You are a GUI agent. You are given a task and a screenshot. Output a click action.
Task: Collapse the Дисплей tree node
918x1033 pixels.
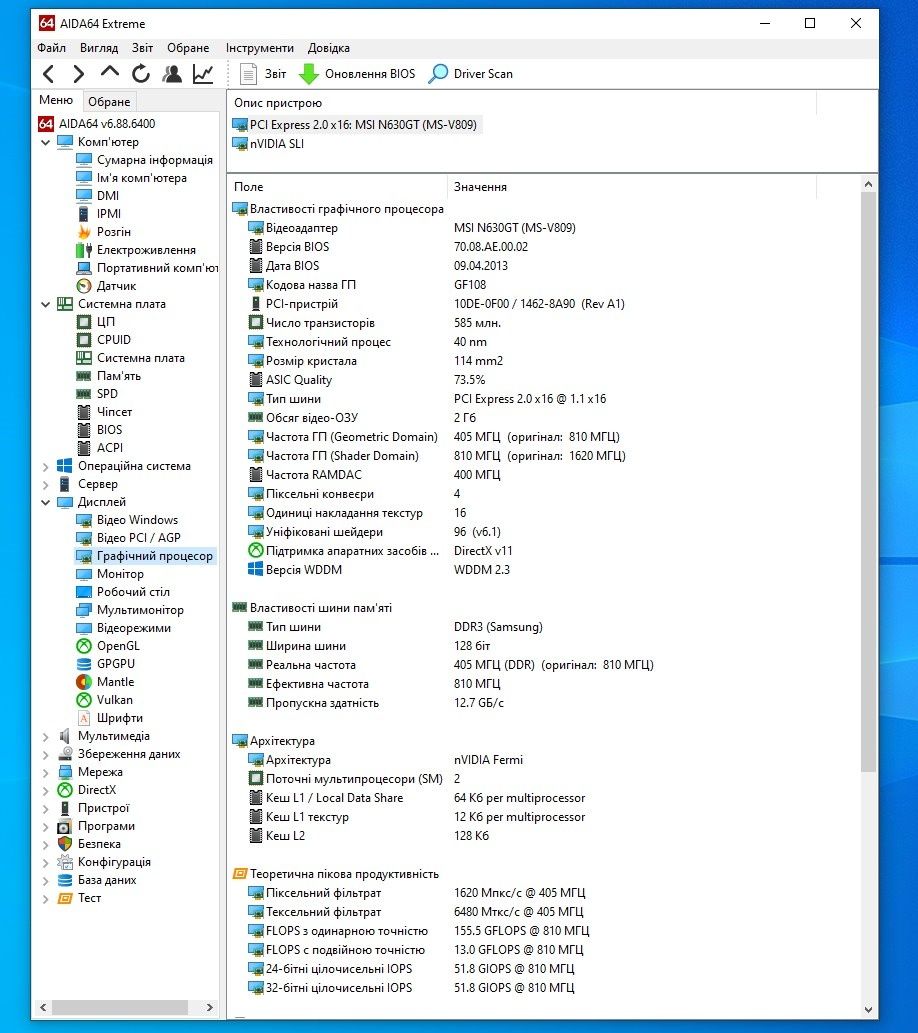tap(45, 502)
